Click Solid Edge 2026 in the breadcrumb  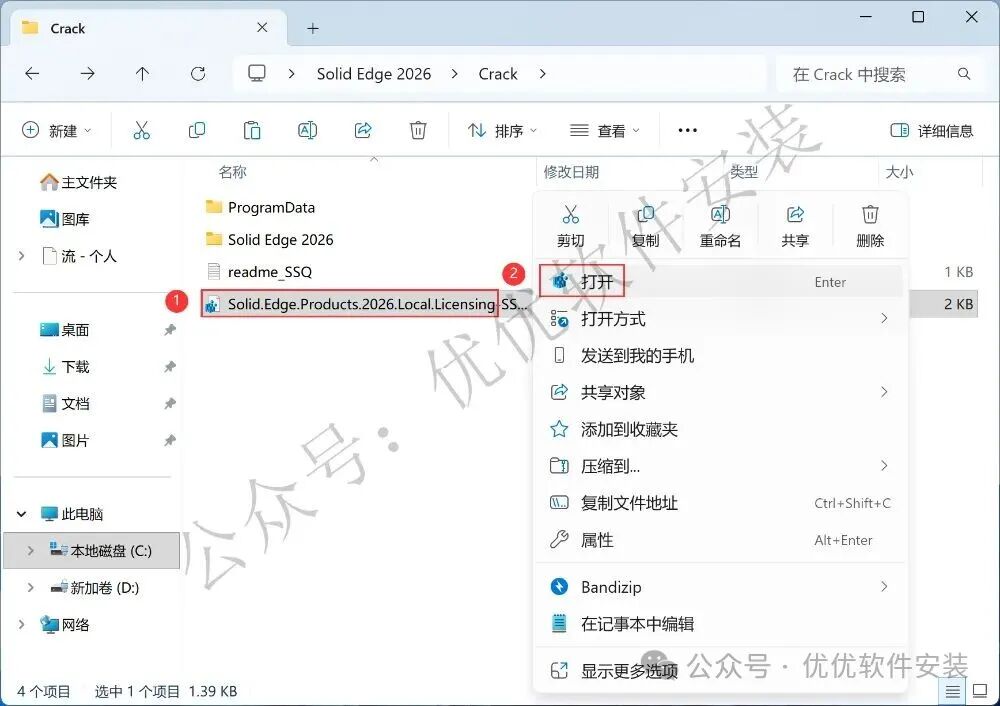374,74
